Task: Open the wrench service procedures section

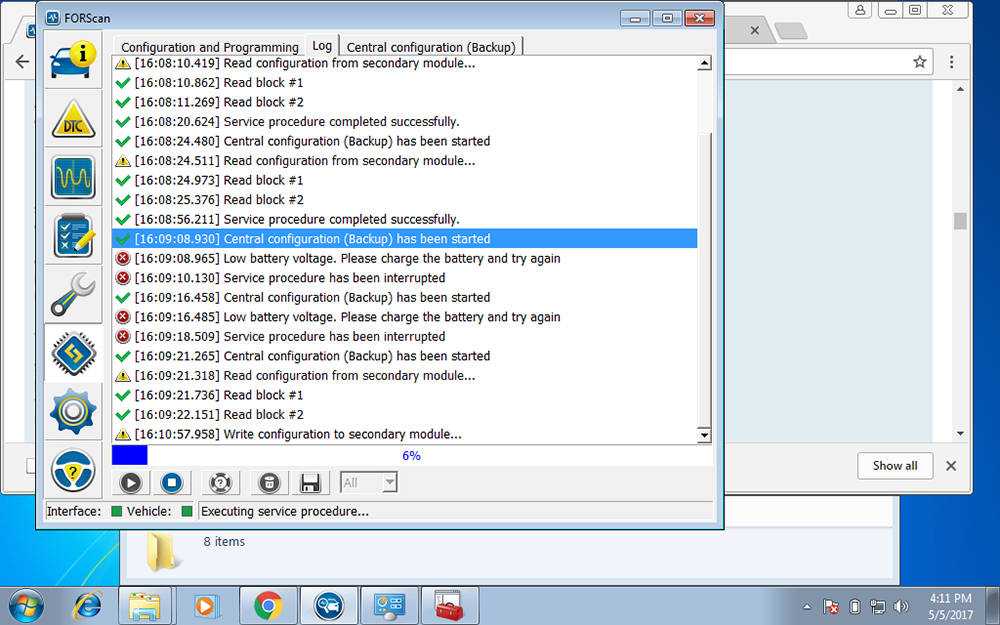Action: [x=73, y=295]
